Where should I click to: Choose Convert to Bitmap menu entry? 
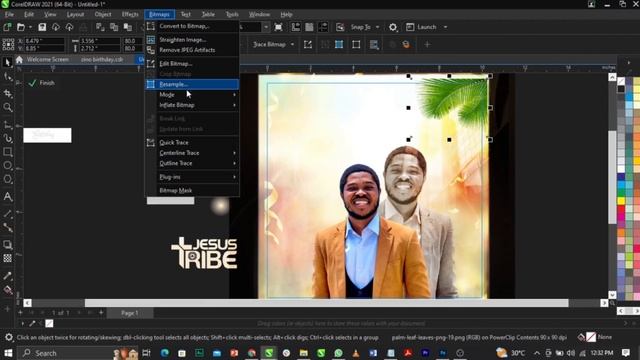pos(192,26)
